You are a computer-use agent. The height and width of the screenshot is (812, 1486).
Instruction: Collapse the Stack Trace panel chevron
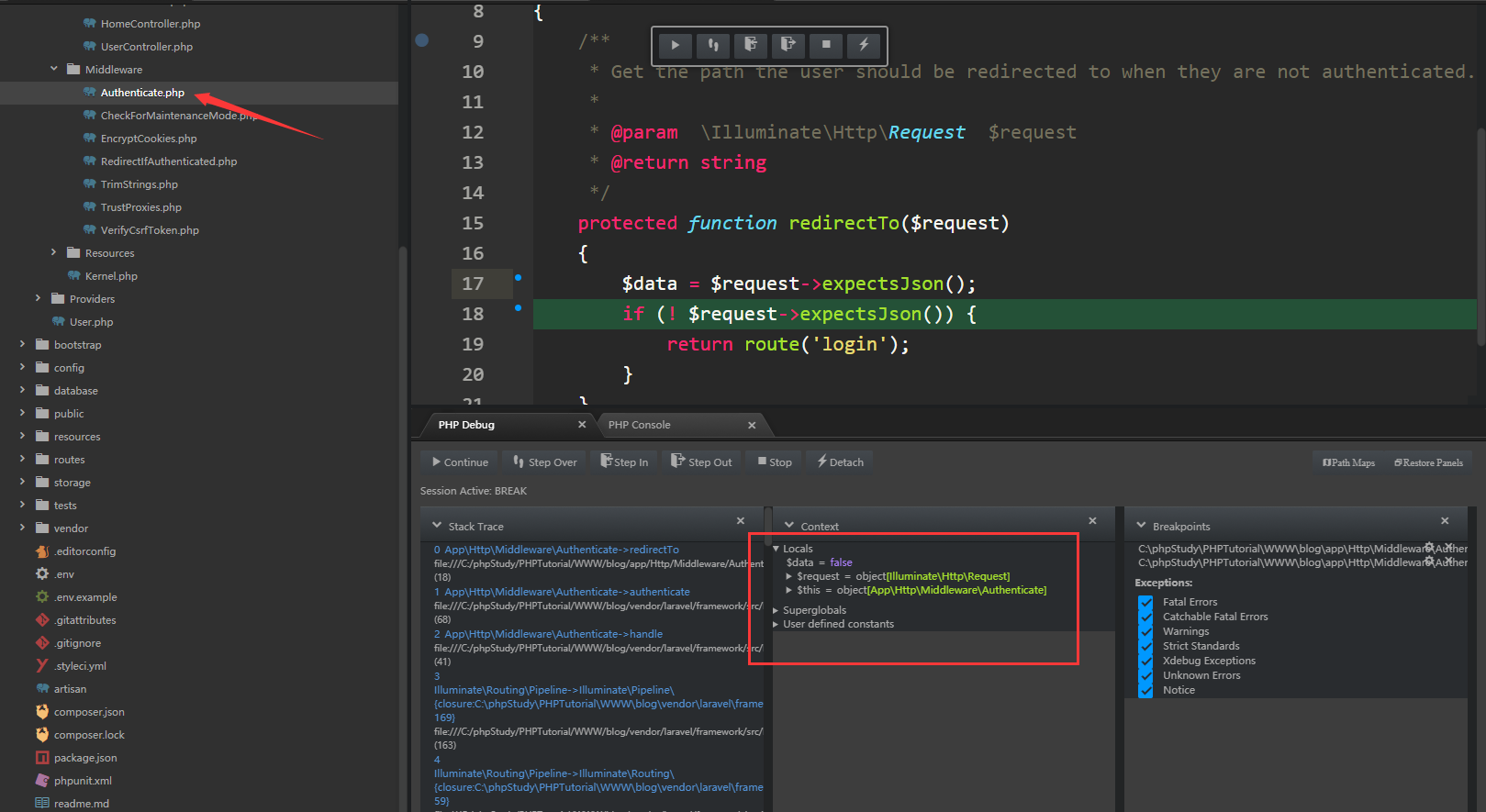pos(437,526)
